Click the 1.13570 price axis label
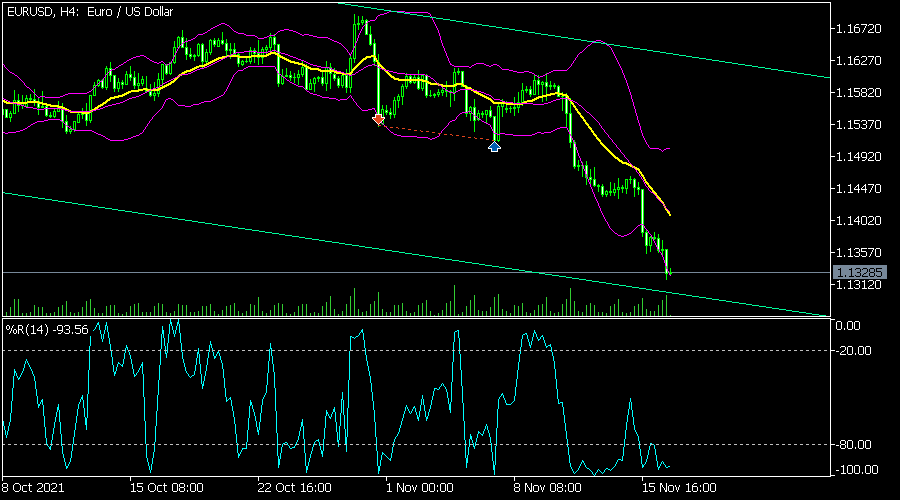This screenshot has width=900, height=500. [x=859, y=253]
